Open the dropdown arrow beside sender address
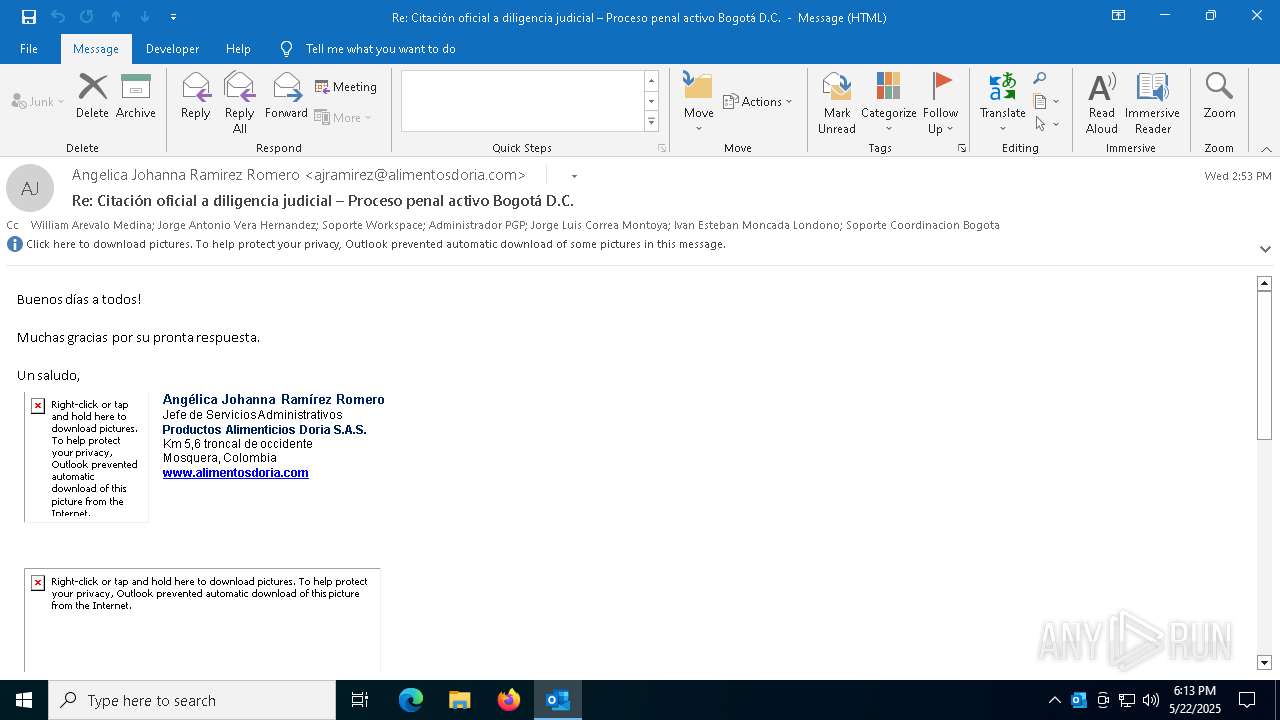The image size is (1280, 720). (x=574, y=176)
